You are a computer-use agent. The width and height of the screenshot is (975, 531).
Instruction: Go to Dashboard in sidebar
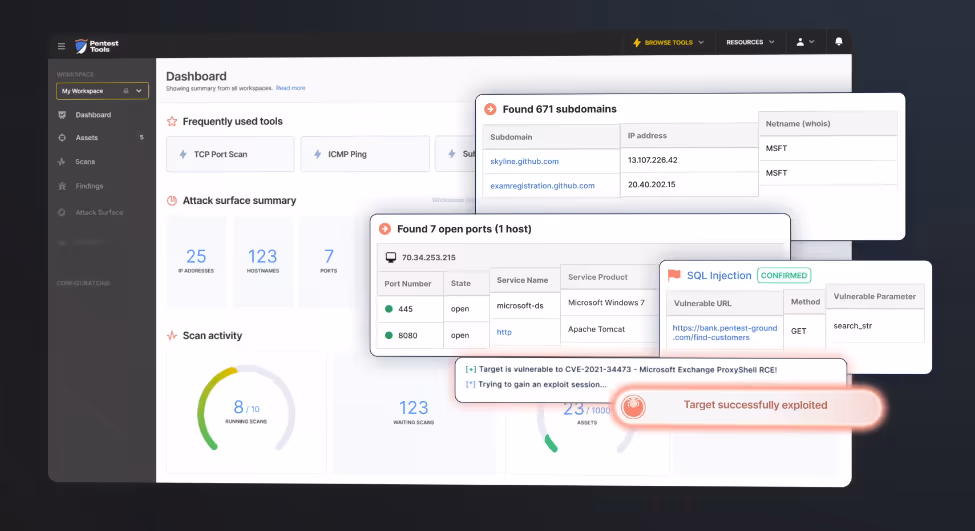click(93, 115)
